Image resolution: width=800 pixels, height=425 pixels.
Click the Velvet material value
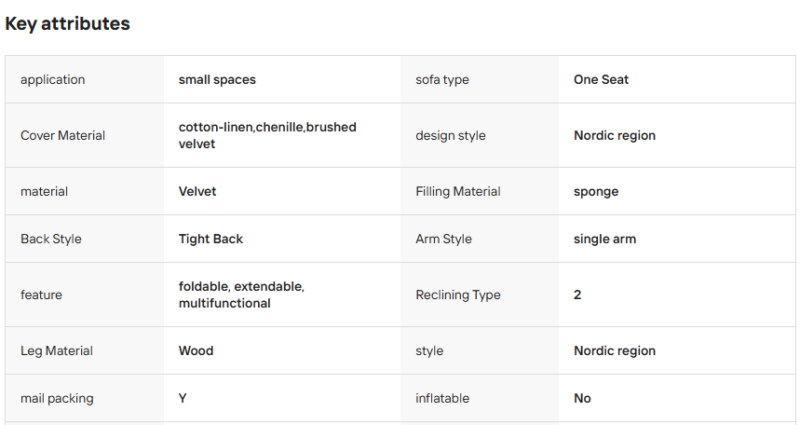click(197, 191)
